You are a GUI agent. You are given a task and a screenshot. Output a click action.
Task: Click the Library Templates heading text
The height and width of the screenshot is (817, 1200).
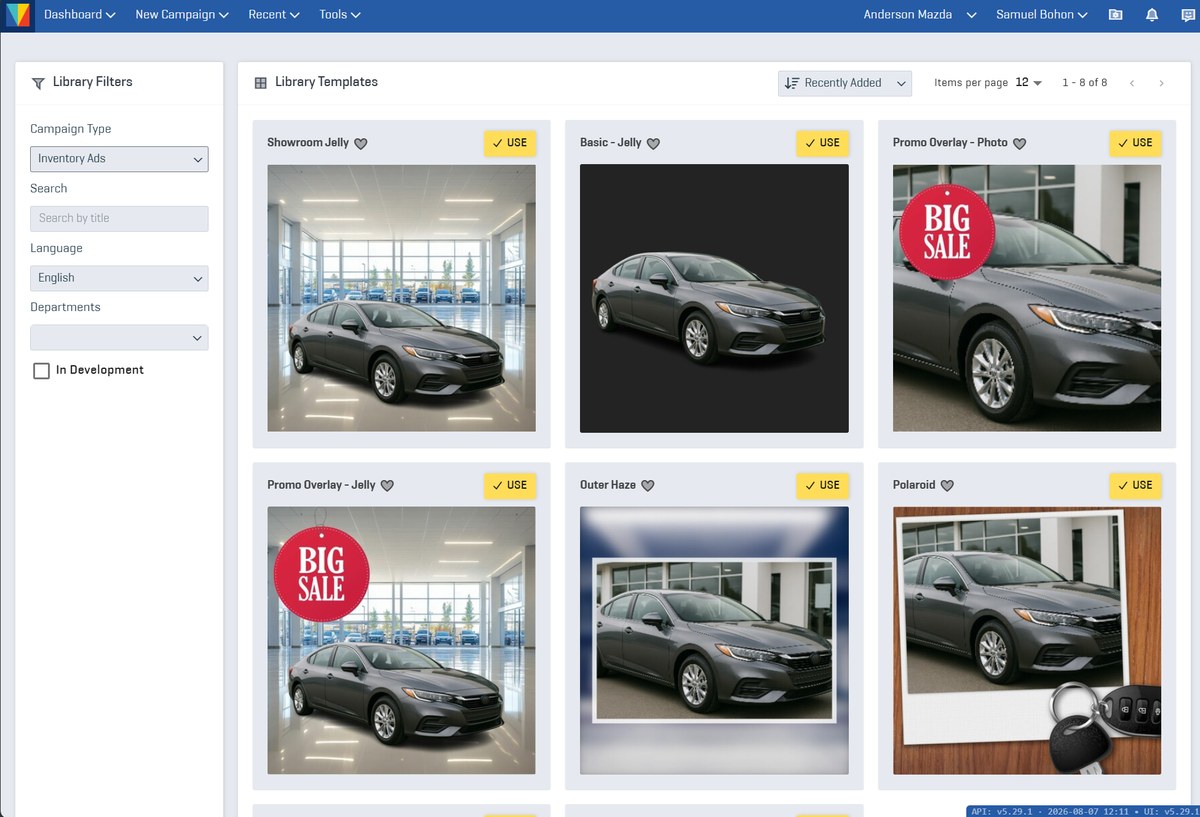pyautogui.click(x=326, y=82)
